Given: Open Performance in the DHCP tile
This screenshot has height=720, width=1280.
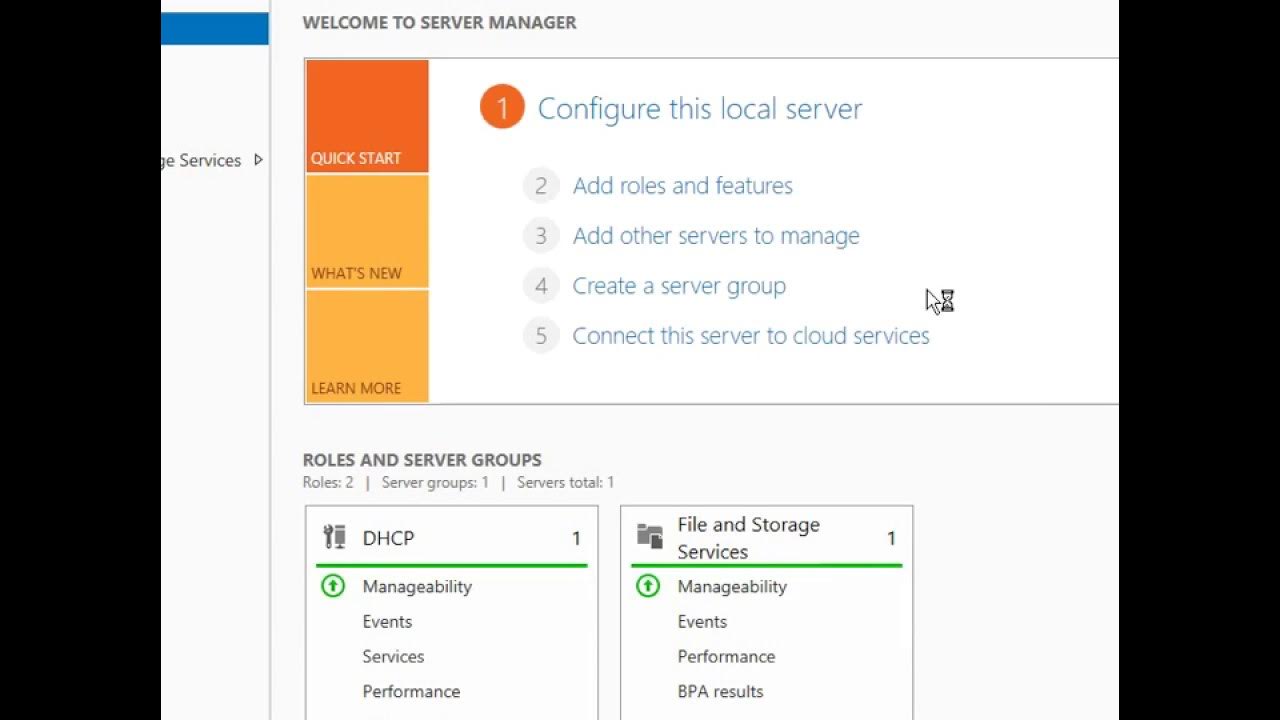Looking at the screenshot, I should pyautogui.click(x=411, y=692).
